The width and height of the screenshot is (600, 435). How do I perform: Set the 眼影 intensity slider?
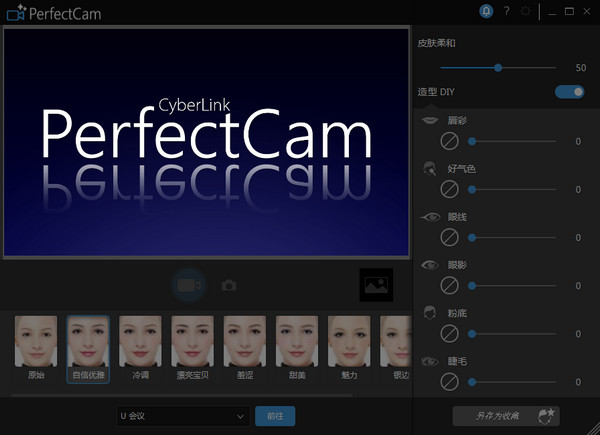[512, 286]
